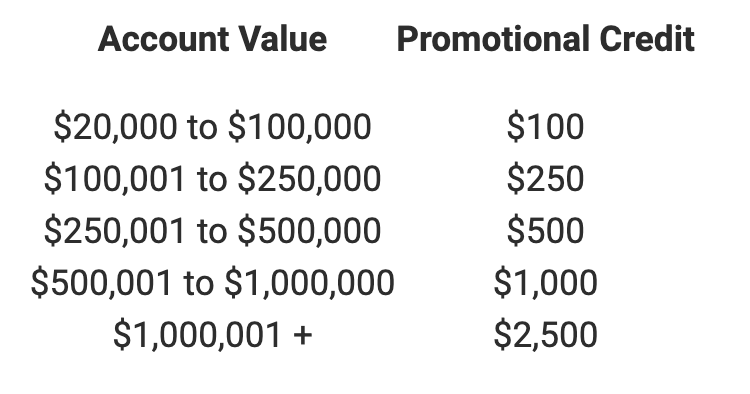Select the $20,000 to $100,000 range
The image size is (750, 394).
[212, 127]
